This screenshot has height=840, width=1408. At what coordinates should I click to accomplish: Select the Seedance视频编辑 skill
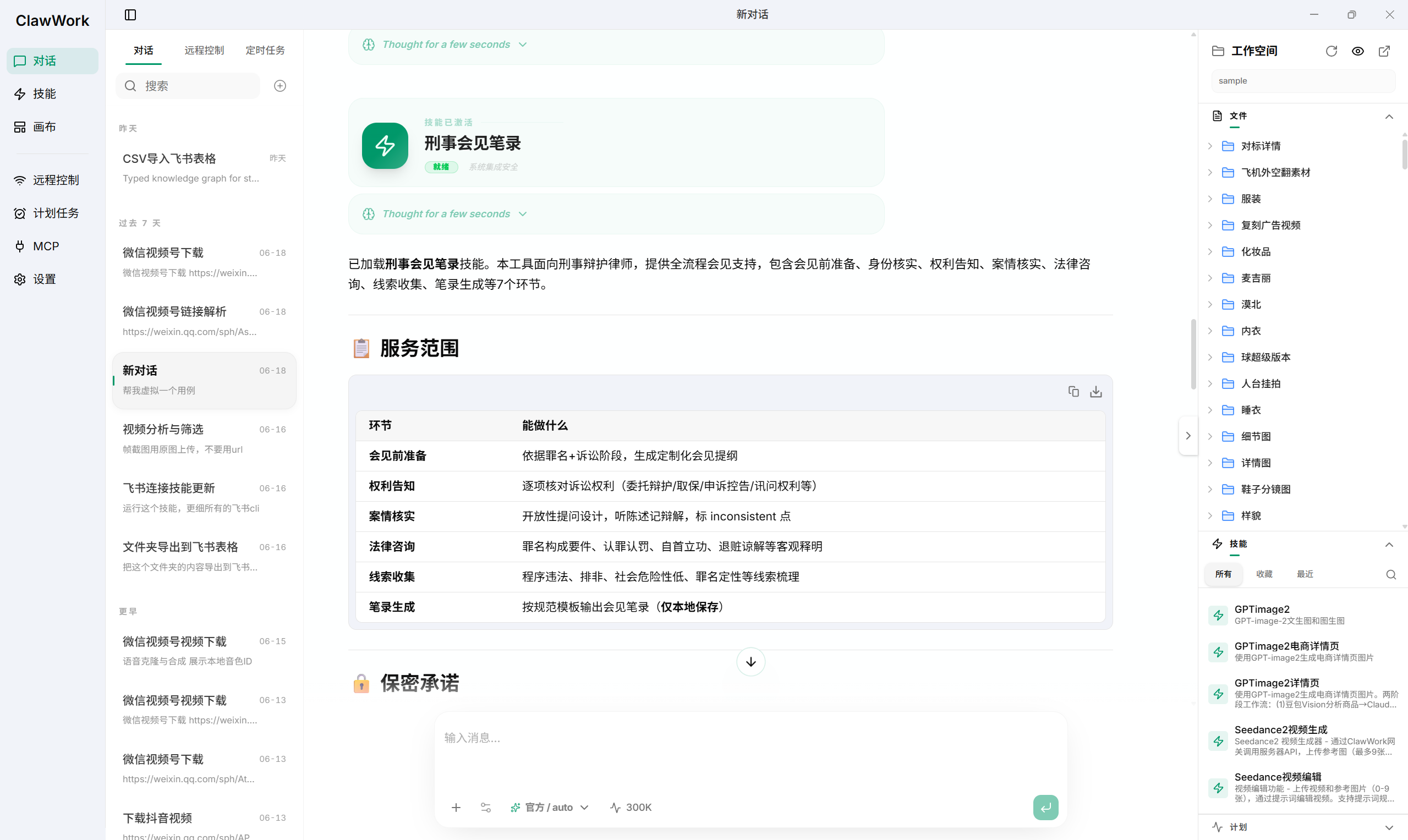pyautogui.click(x=1303, y=788)
